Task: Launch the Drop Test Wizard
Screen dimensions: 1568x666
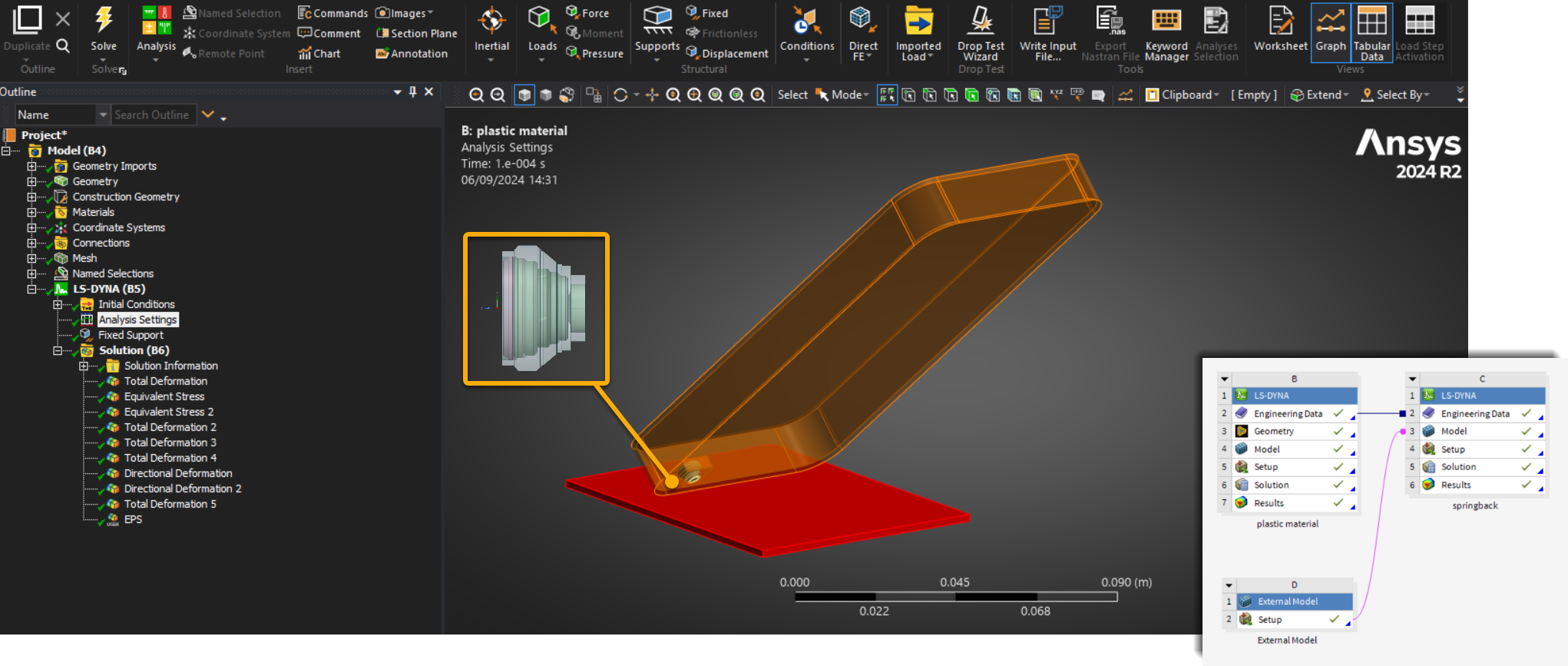Action: [x=981, y=21]
